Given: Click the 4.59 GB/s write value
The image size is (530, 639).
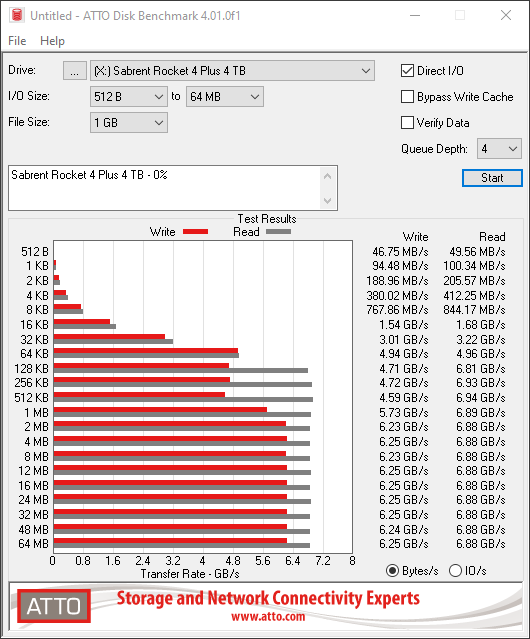Looking at the screenshot, I should coord(404,397).
